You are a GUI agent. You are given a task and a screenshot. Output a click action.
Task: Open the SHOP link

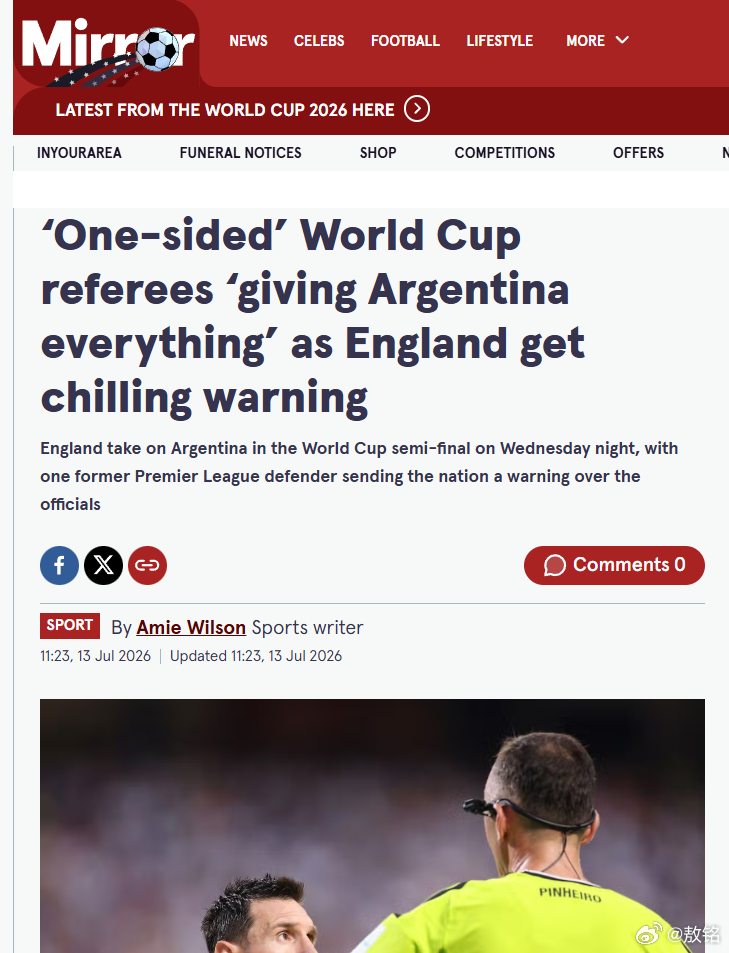(378, 153)
